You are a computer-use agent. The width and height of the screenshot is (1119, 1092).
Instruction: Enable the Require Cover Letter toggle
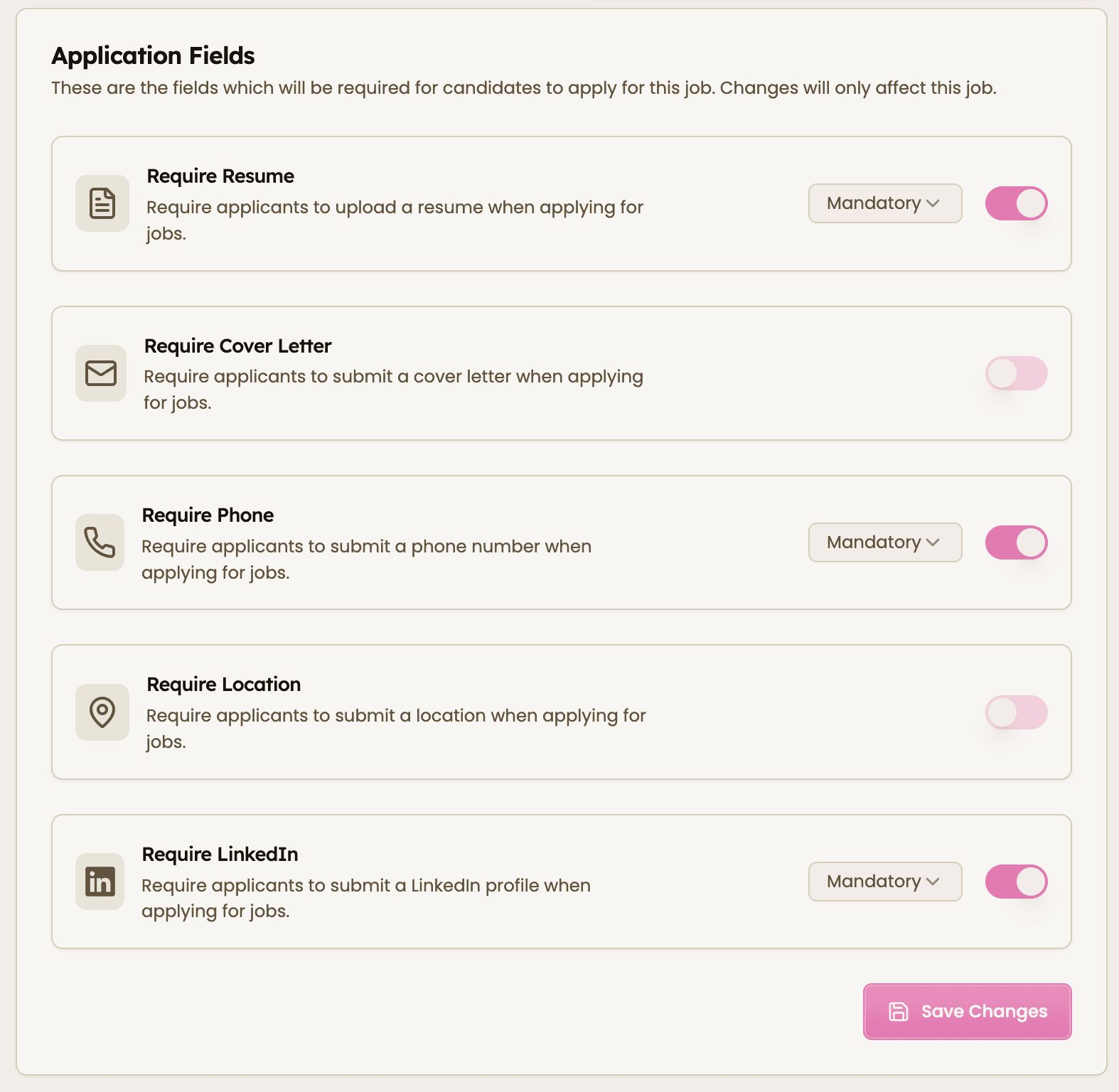[1016, 373]
